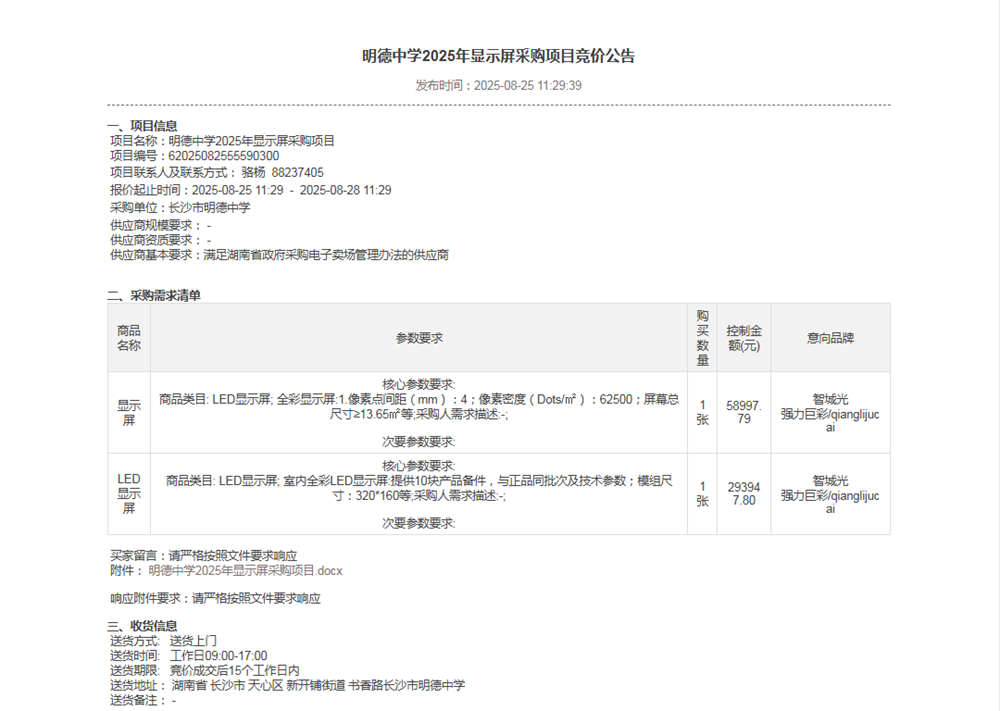Click the 供应商规模要求 line
The width and height of the screenshot is (1000, 711).
pyautogui.click(x=160, y=225)
